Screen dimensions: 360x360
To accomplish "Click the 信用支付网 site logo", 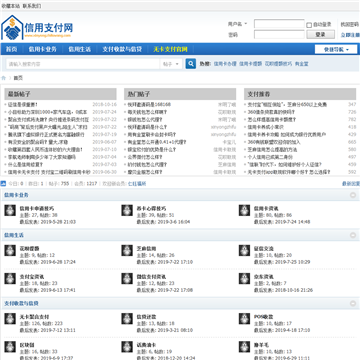I will (37, 28).
